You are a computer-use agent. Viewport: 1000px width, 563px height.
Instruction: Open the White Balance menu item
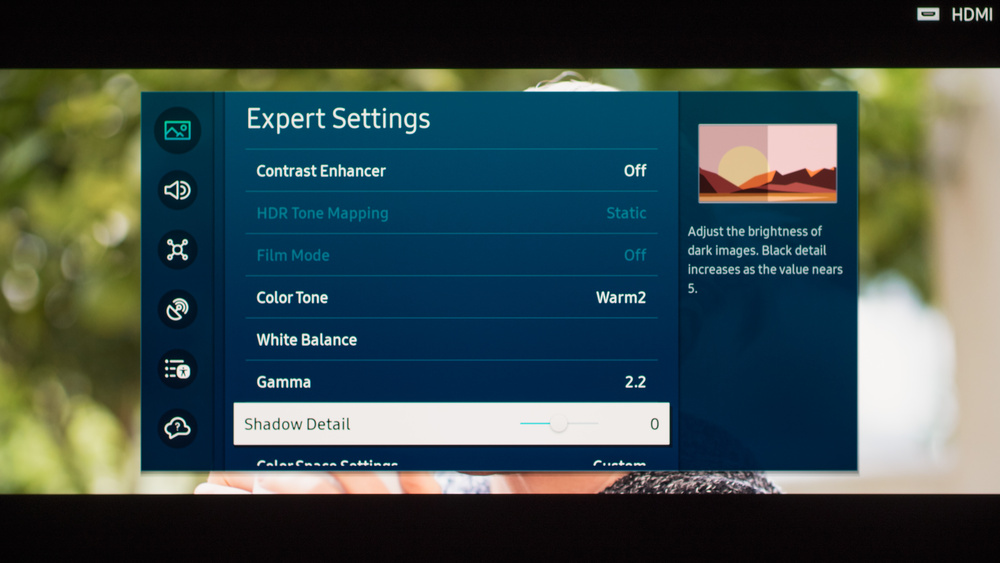(306, 340)
